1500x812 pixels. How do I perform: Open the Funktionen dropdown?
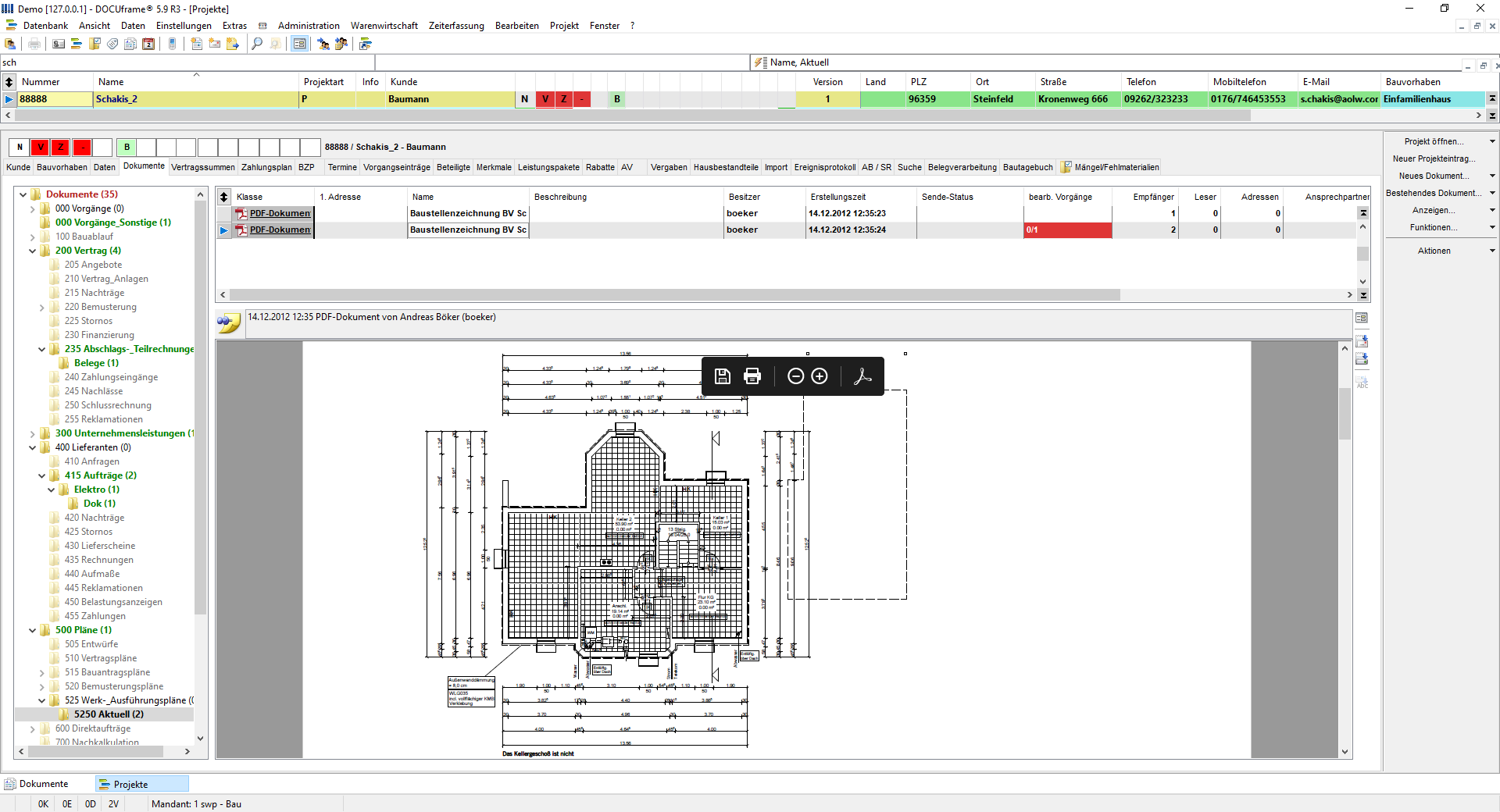(1492, 227)
